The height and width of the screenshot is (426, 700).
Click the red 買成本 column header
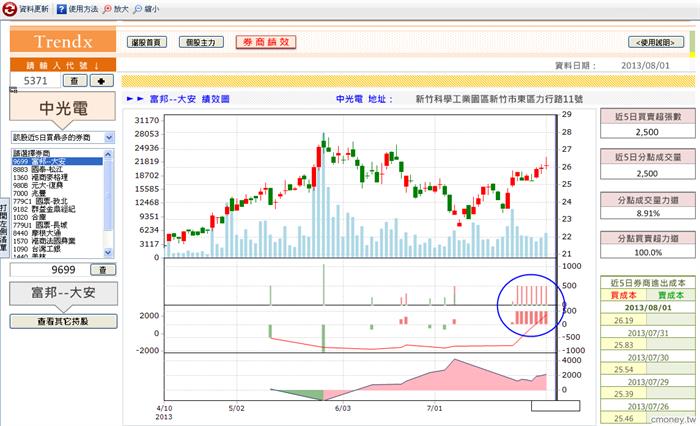[623, 296]
